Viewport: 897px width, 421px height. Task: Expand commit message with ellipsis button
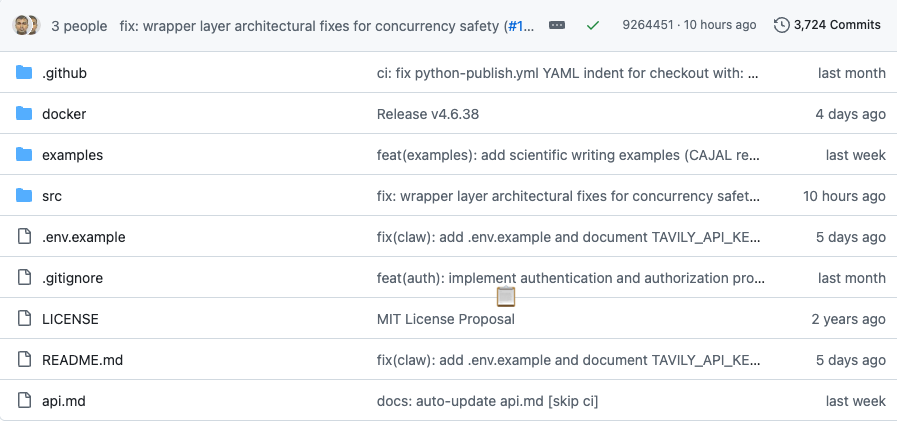coord(557,25)
